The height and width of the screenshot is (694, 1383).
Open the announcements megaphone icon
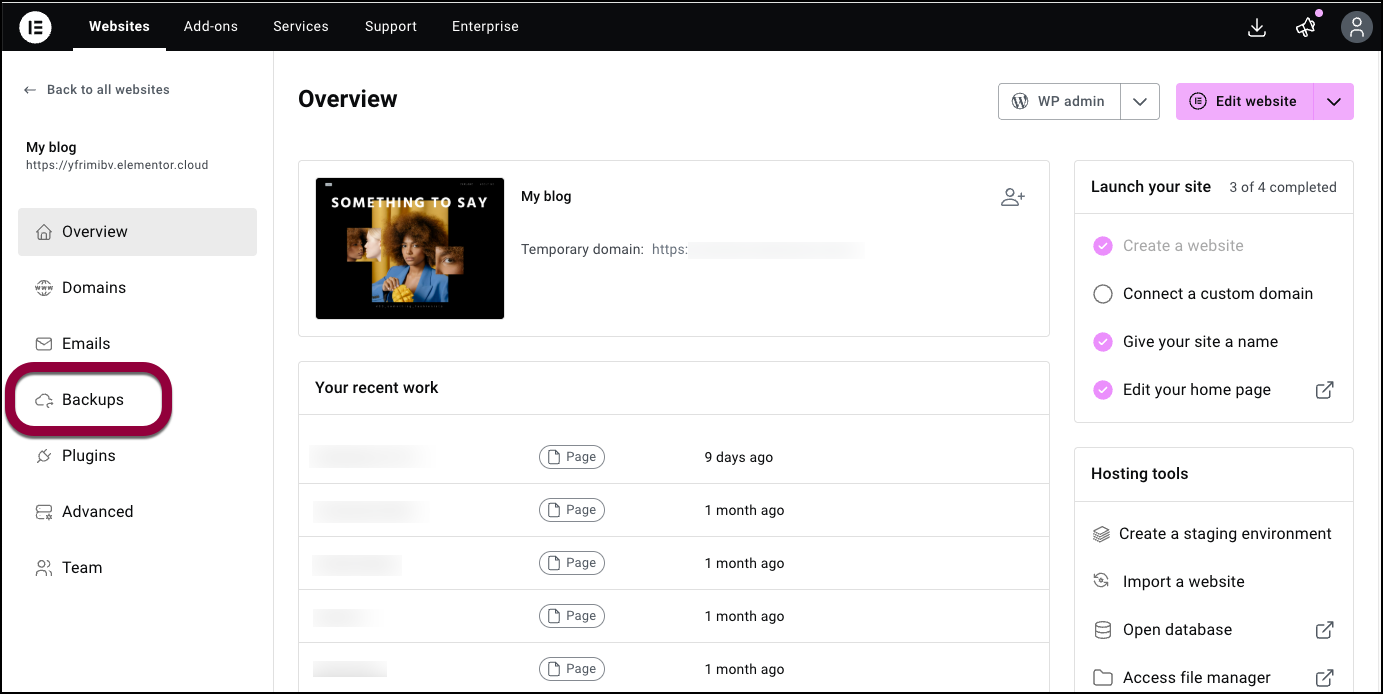1306,27
